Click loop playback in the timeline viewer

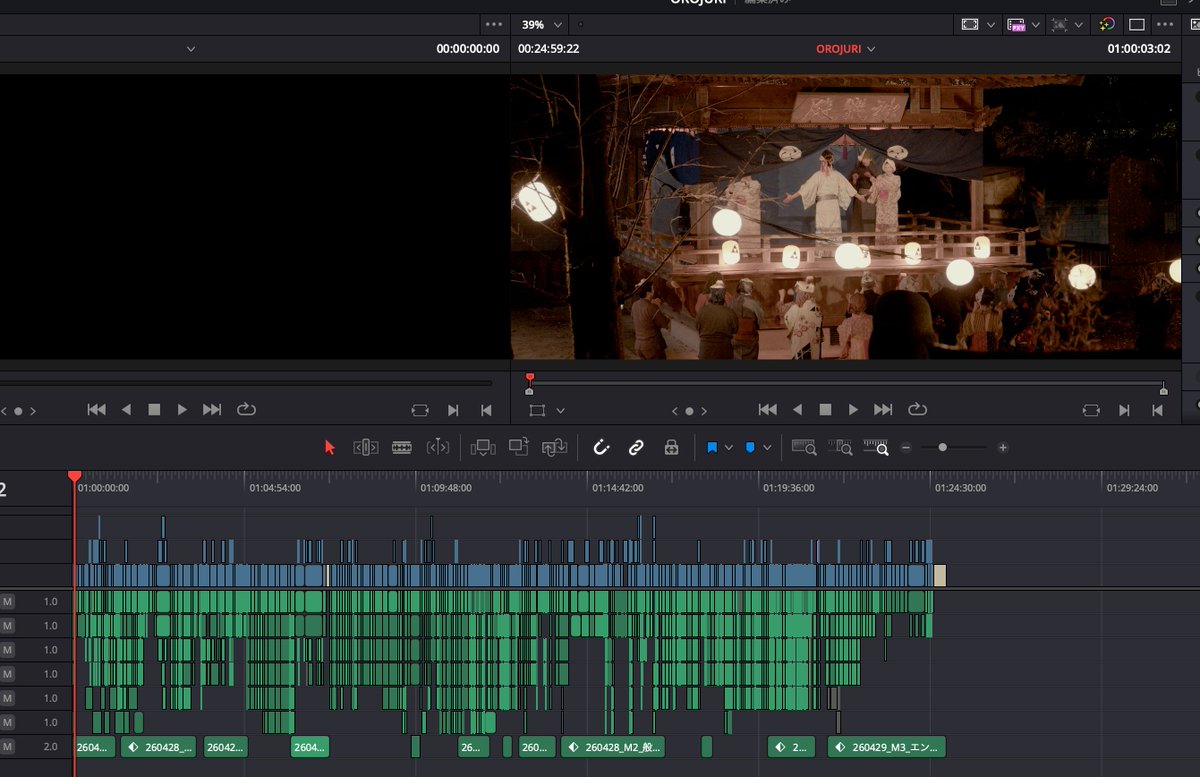coord(917,410)
